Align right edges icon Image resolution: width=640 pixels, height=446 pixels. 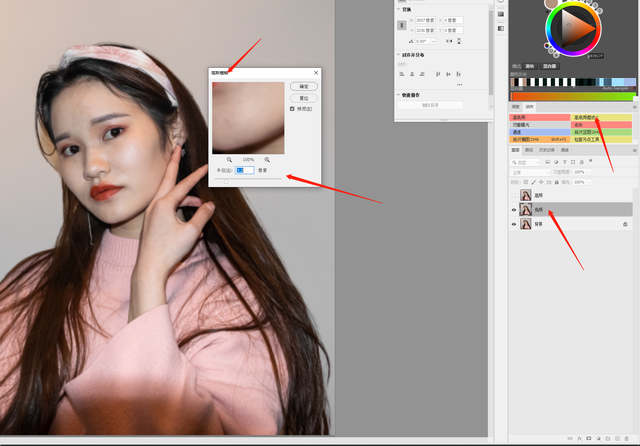(422, 74)
